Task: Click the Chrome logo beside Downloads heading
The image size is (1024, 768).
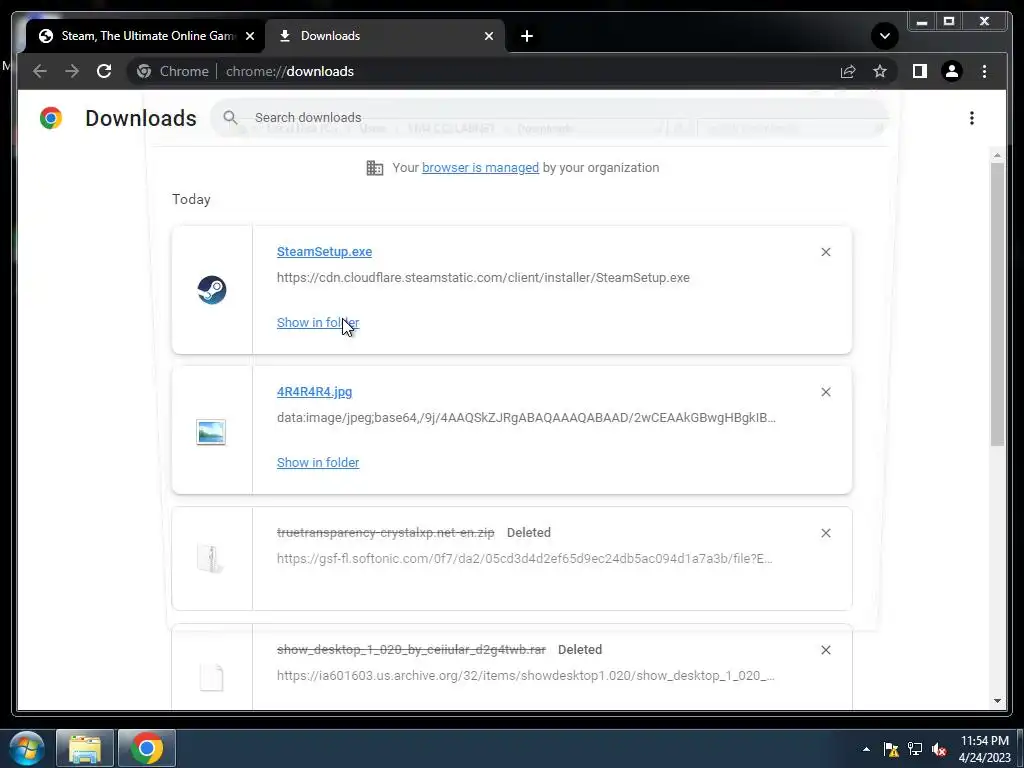Action: click(x=51, y=118)
